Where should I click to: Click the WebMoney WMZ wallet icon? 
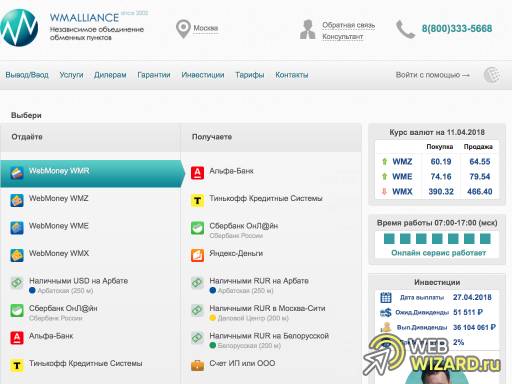coord(17,201)
